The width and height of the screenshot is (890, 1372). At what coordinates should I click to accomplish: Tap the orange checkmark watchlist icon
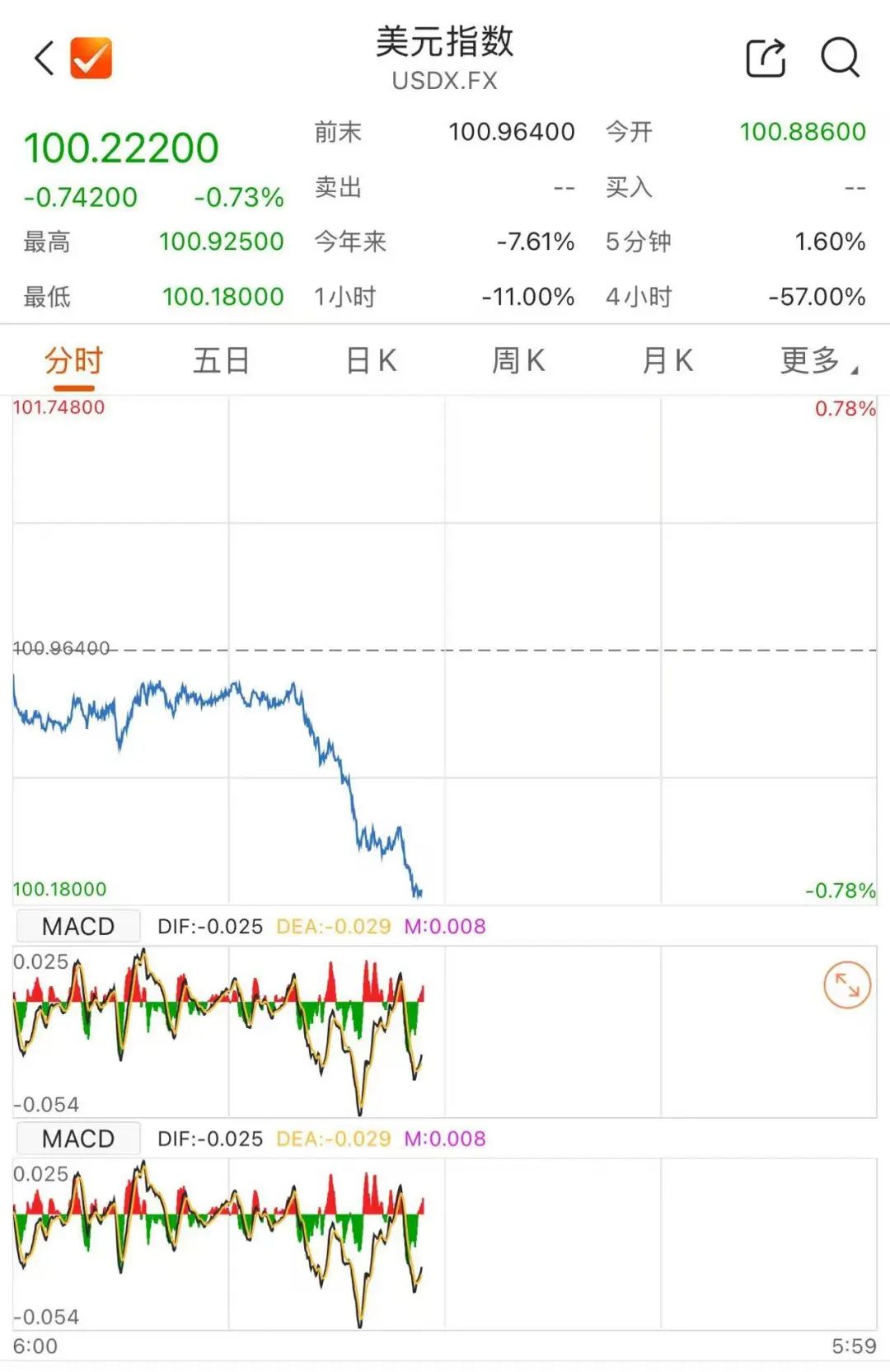click(91, 58)
